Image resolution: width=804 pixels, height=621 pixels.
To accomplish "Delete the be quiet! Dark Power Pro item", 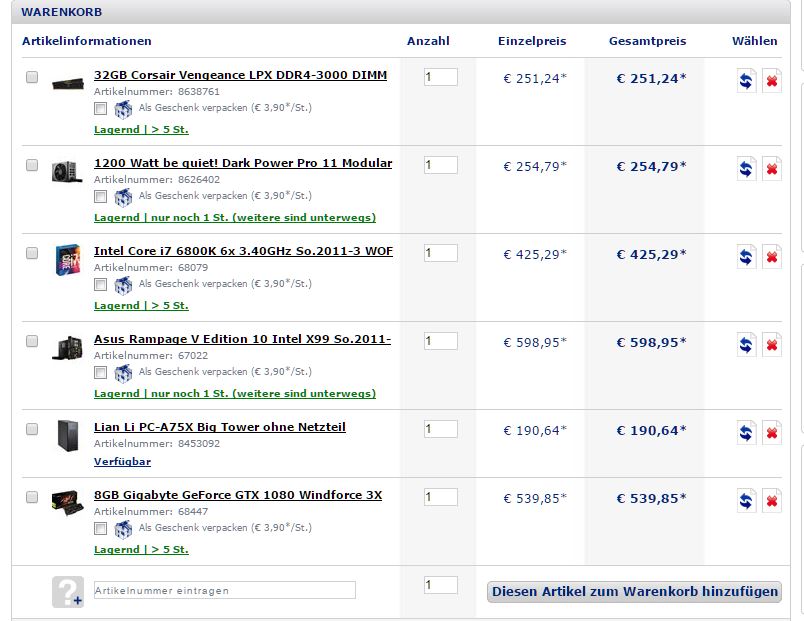I will coord(772,169).
